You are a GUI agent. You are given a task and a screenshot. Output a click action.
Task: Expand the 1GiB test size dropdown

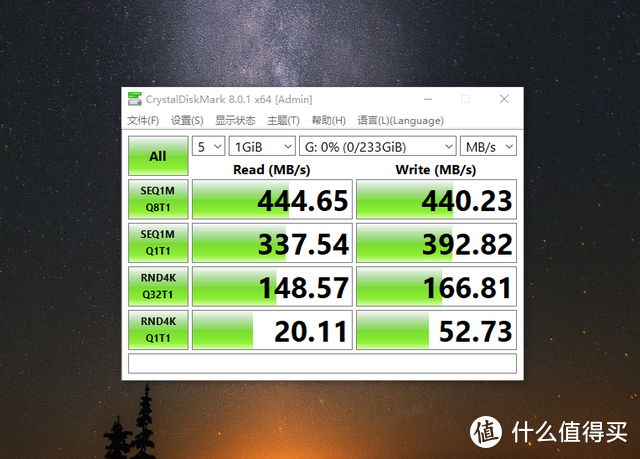click(262, 146)
